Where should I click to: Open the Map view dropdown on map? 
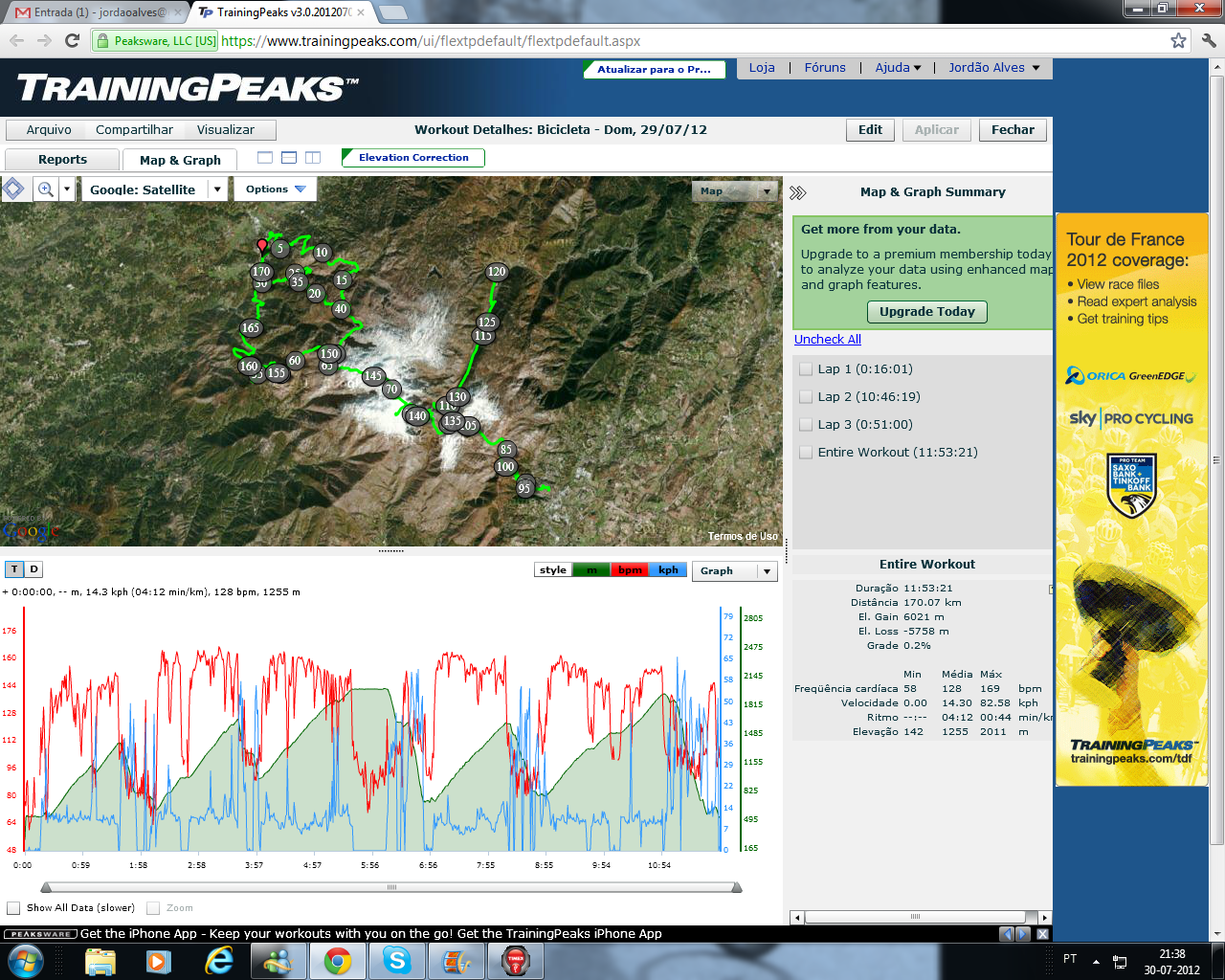coord(734,191)
